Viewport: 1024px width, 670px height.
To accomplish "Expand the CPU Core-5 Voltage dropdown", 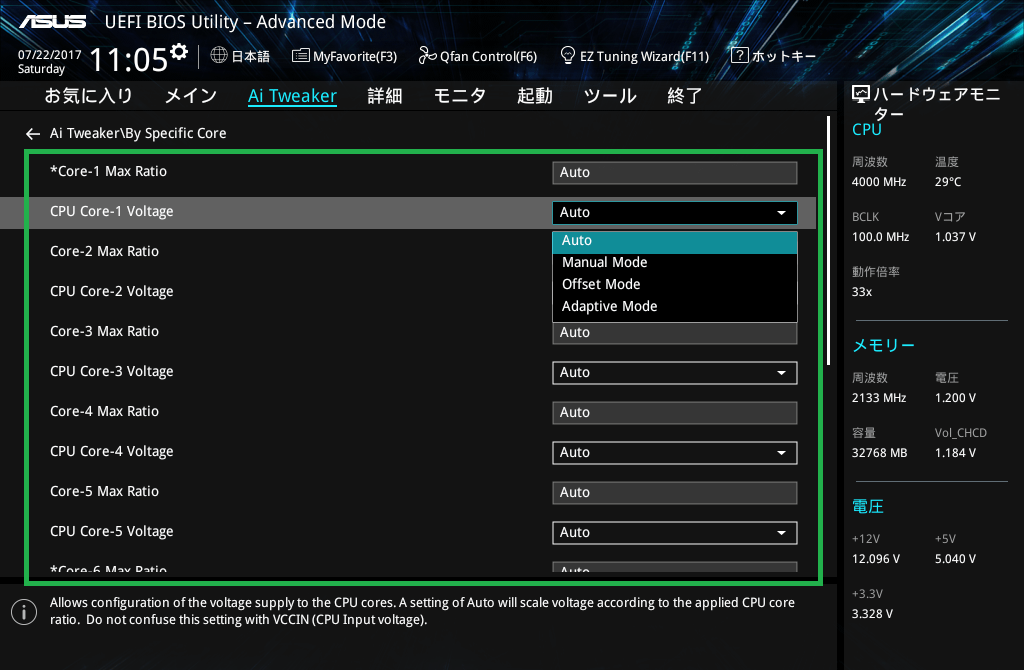I will tap(675, 533).
